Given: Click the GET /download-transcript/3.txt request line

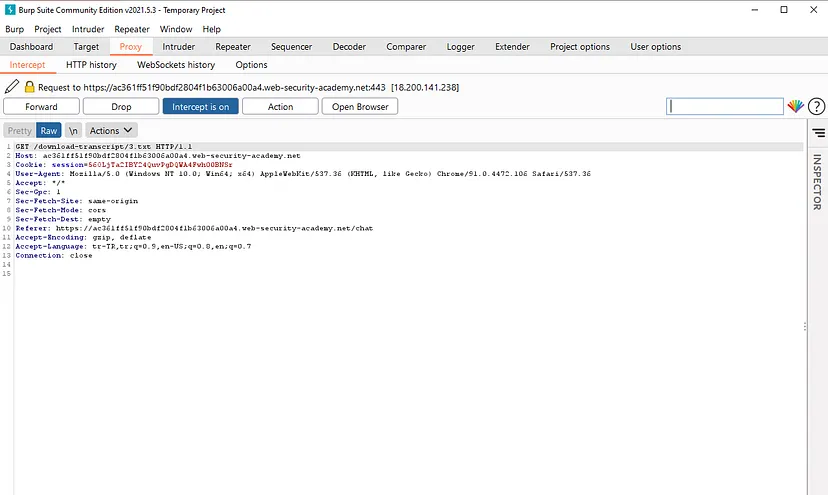Looking at the screenshot, I should (x=104, y=146).
